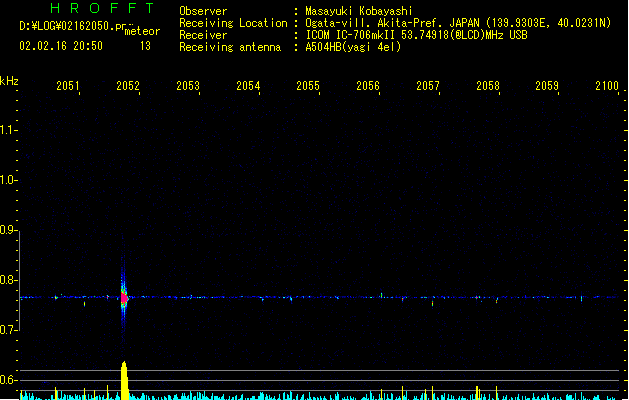Click the tall yellow intensity peak below spectrogram

tap(125, 380)
